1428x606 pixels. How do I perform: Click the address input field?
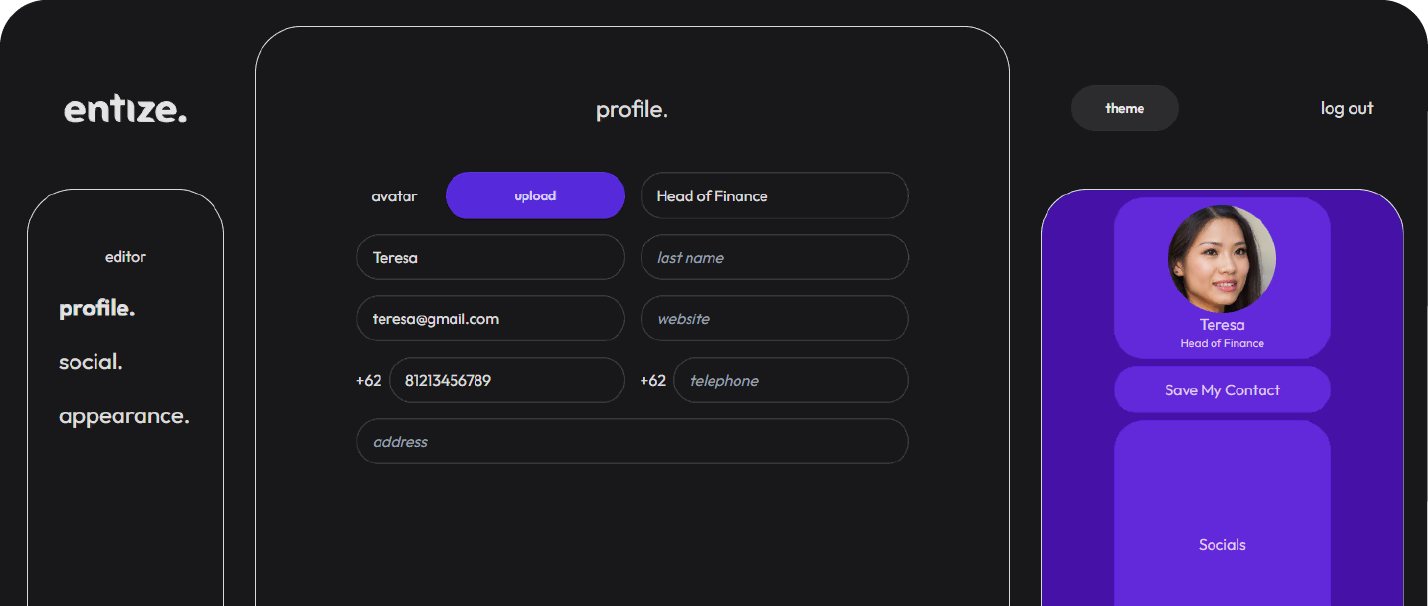[x=632, y=441]
